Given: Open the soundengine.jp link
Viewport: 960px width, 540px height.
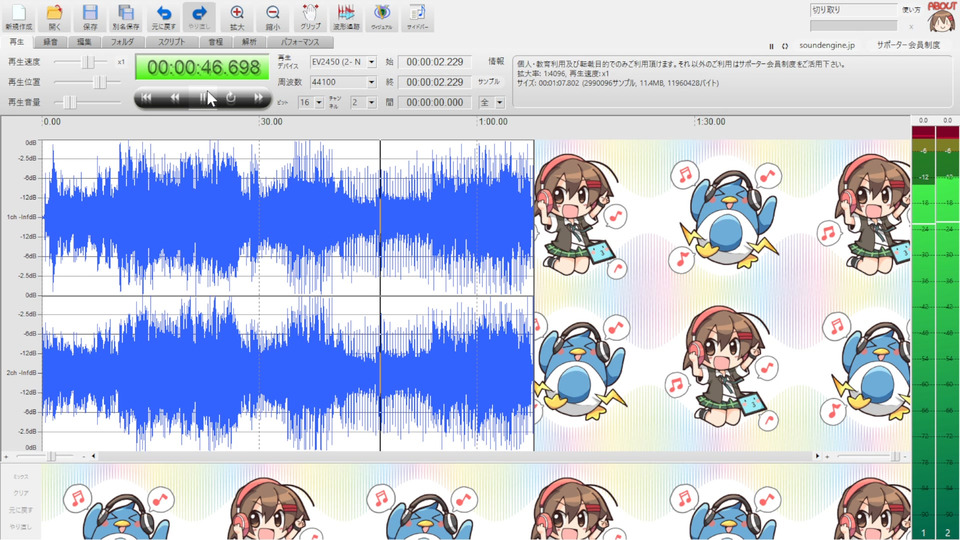Looking at the screenshot, I should pos(827,46).
